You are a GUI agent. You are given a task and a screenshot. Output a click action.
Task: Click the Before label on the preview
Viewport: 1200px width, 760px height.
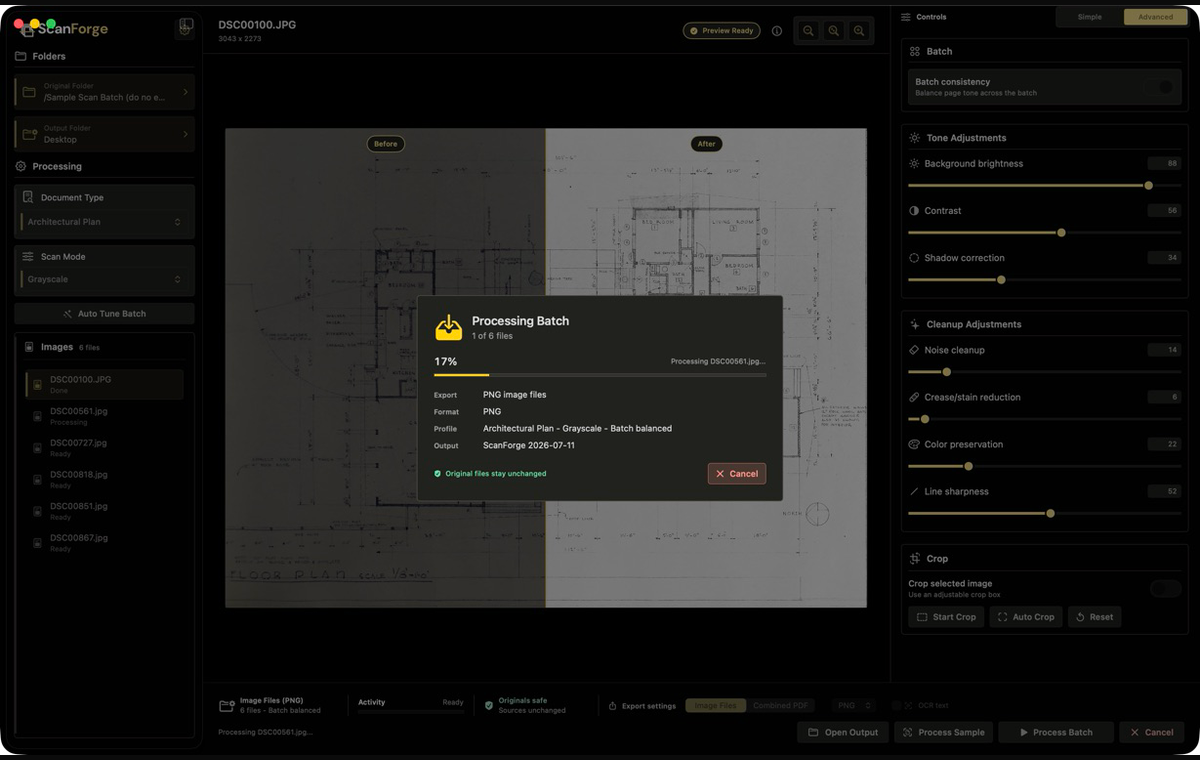point(386,144)
